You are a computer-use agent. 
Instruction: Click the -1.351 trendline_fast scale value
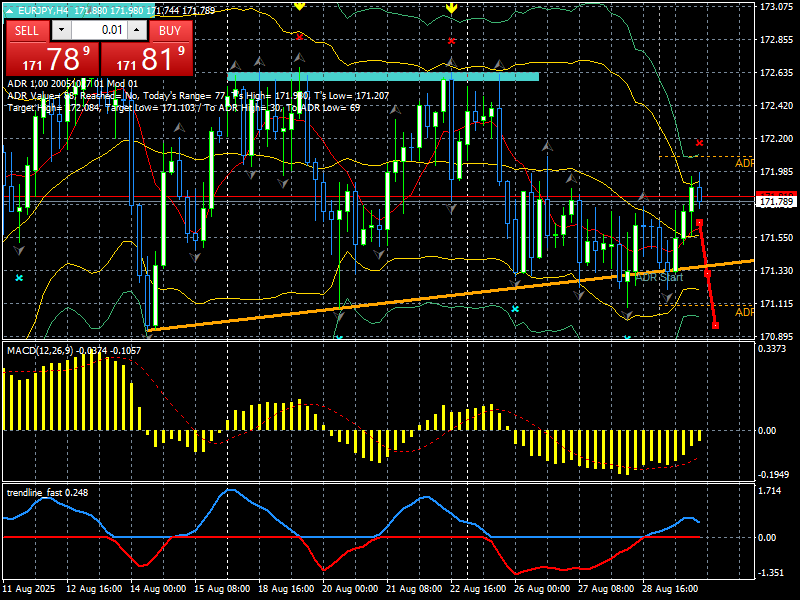[x=771, y=573]
